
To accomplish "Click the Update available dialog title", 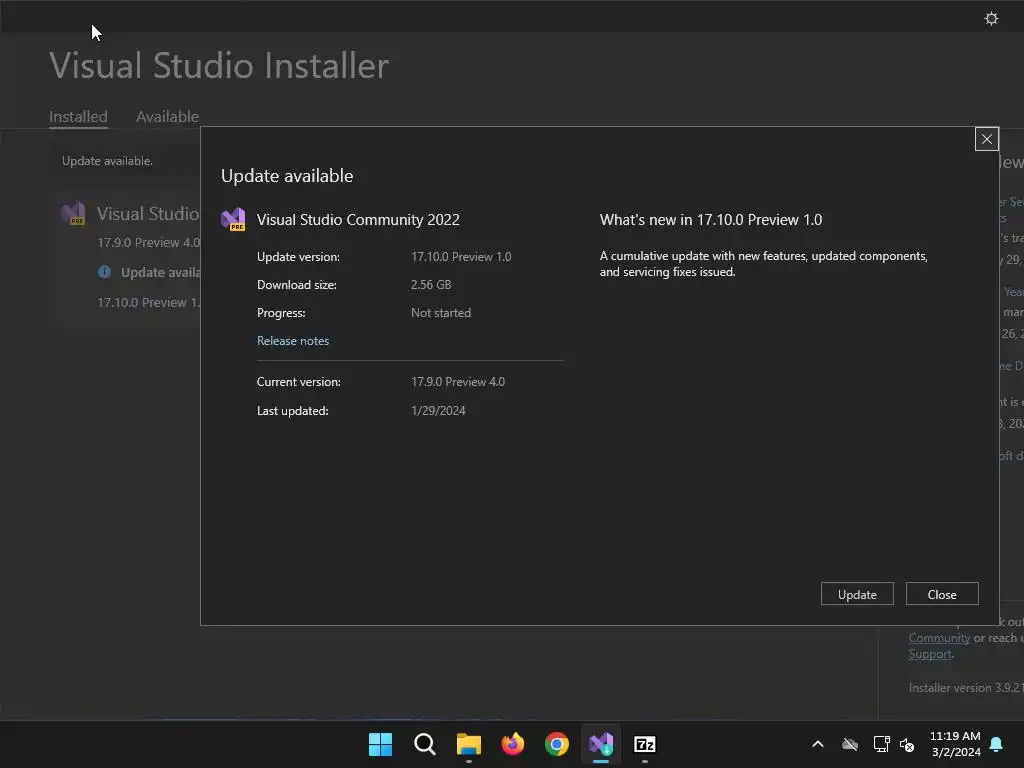I will 287,176.
